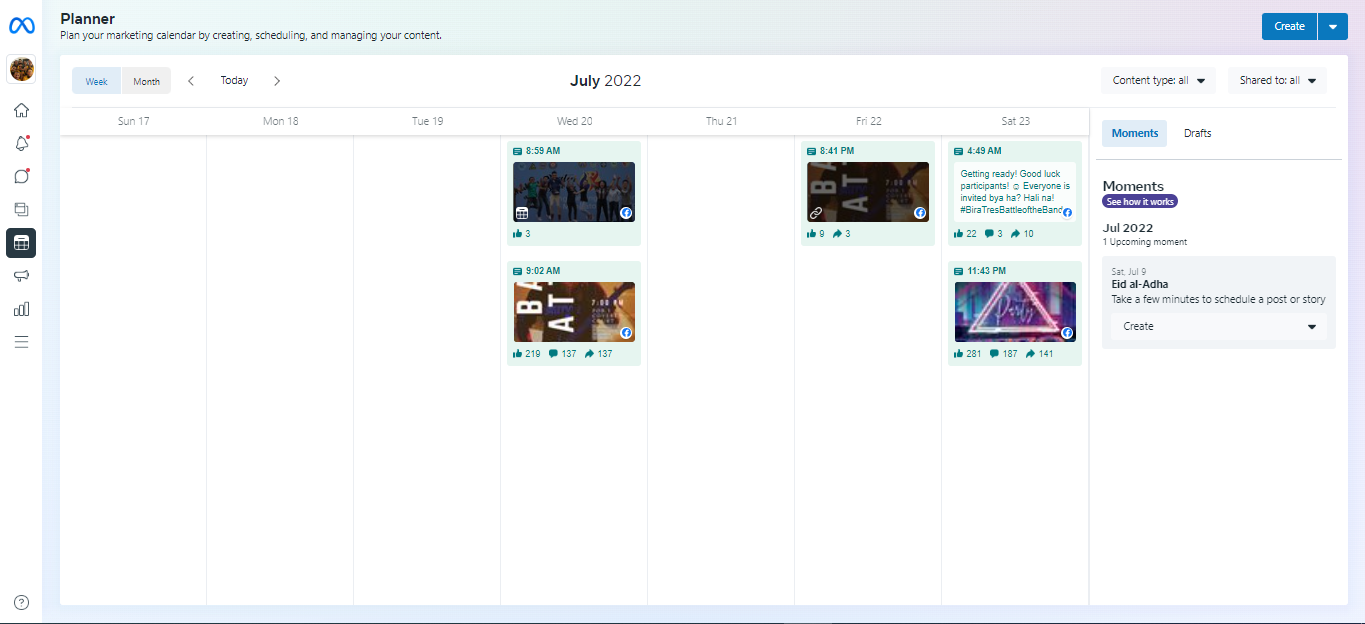Open the 11:43 PM Party post thumbnail
This screenshot has width=1365, height=624.
1015,312
